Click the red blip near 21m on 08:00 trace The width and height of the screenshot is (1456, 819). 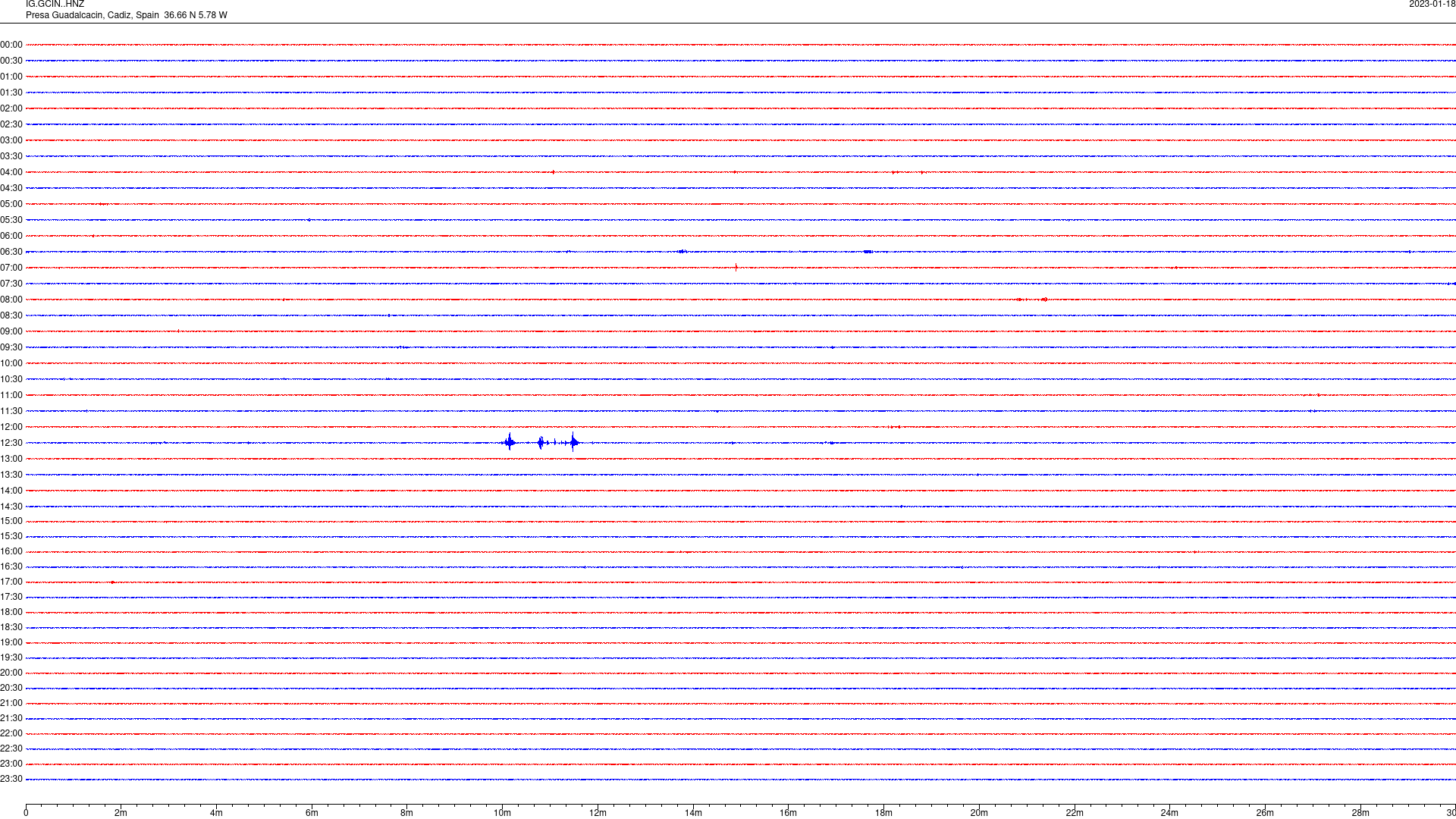[x=1044, y=300]
